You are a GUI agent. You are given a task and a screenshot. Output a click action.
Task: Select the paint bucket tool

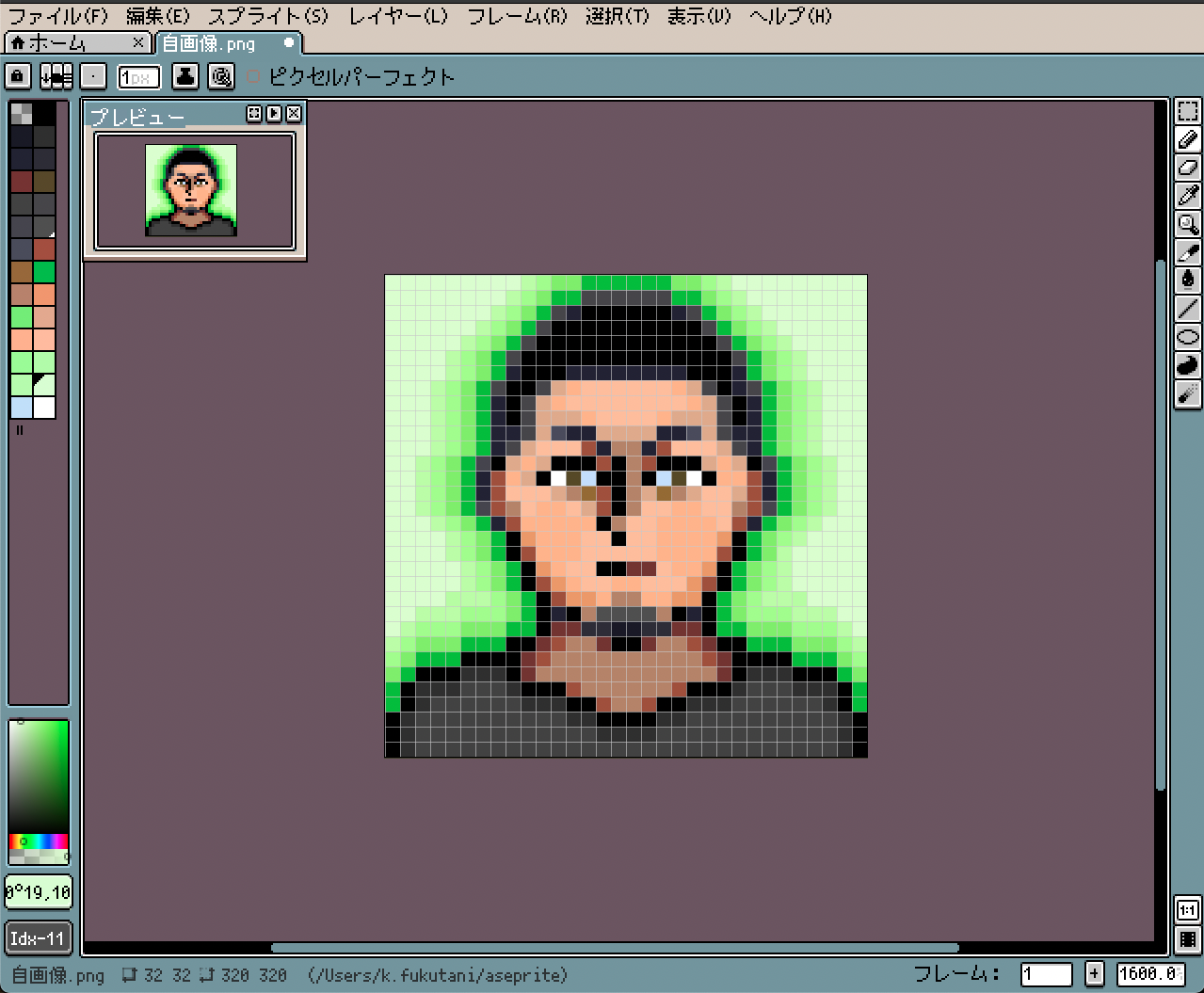(x=1188, y=252)
